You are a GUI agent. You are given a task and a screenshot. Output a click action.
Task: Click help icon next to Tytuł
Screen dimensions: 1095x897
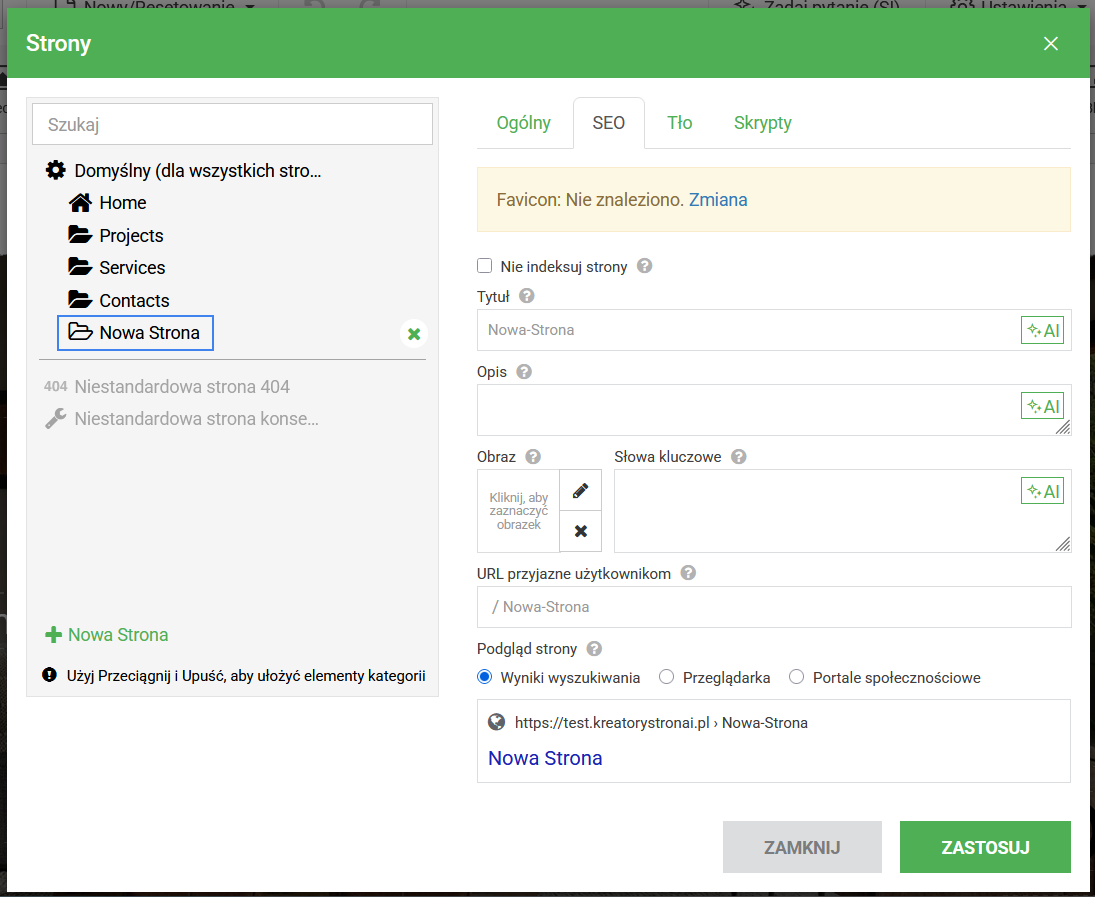pos(527,296)
